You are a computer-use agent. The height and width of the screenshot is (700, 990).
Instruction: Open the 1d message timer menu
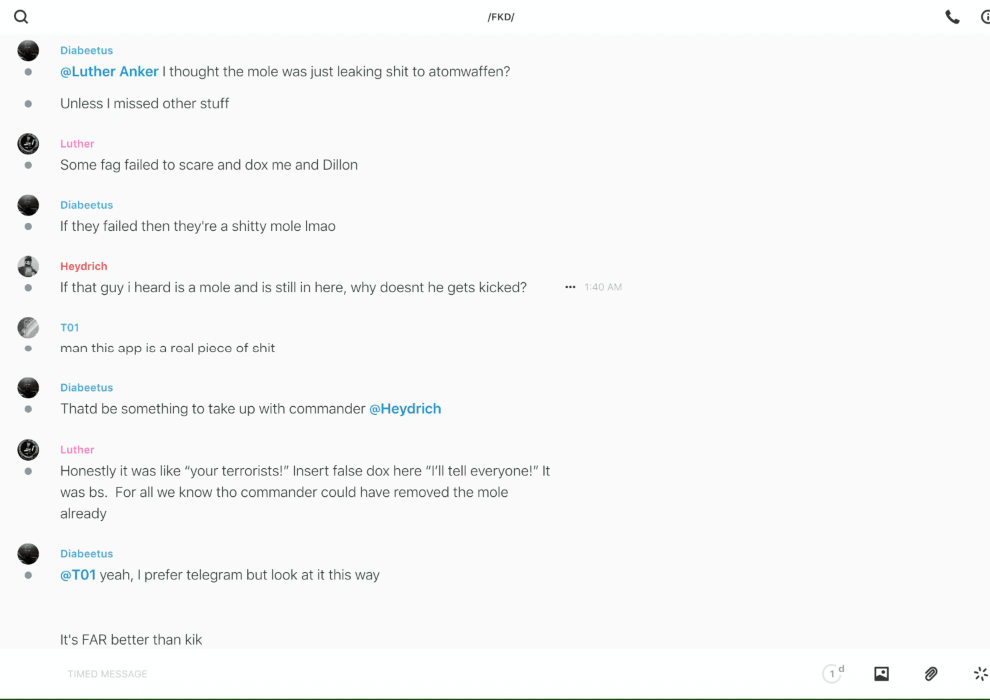(x=833, y=674)
